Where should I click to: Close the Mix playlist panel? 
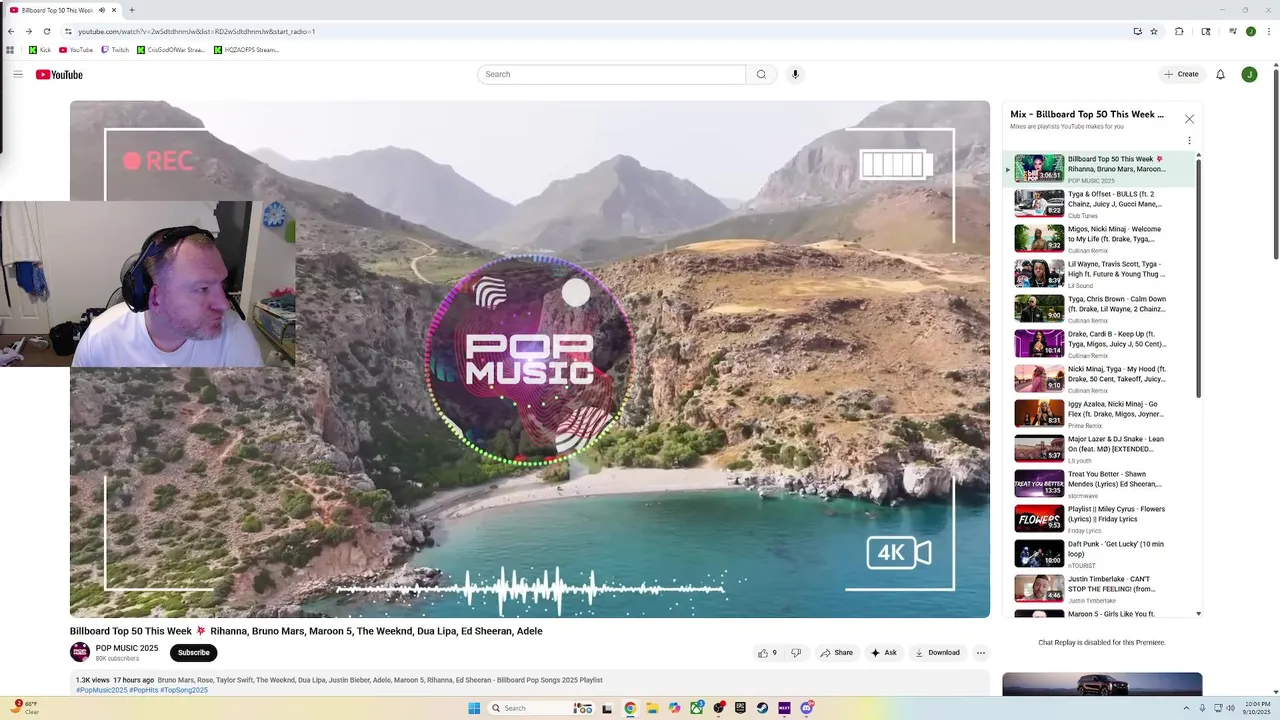click(x=1189, y=119)
